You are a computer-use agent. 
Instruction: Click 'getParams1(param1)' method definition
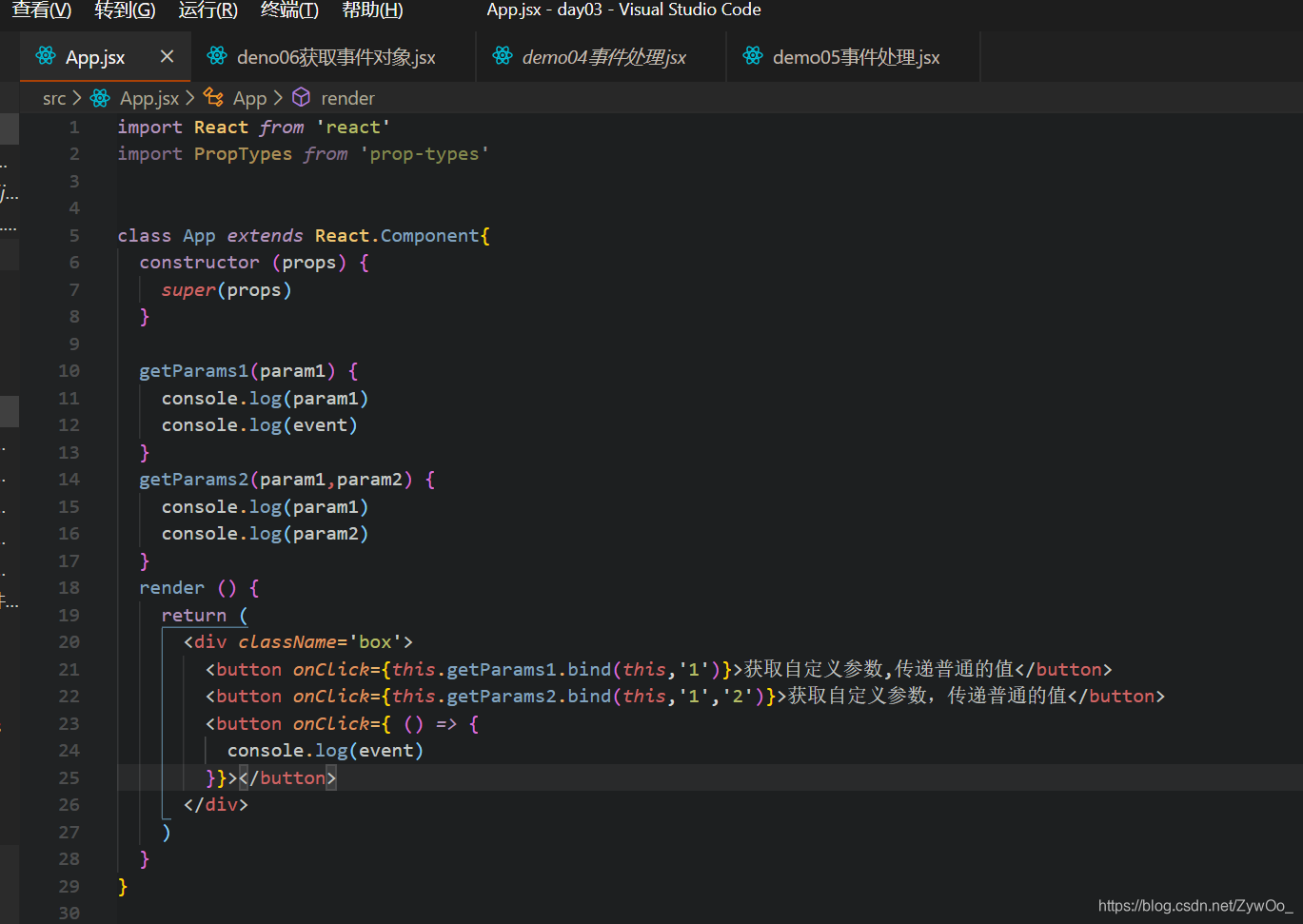237,371
